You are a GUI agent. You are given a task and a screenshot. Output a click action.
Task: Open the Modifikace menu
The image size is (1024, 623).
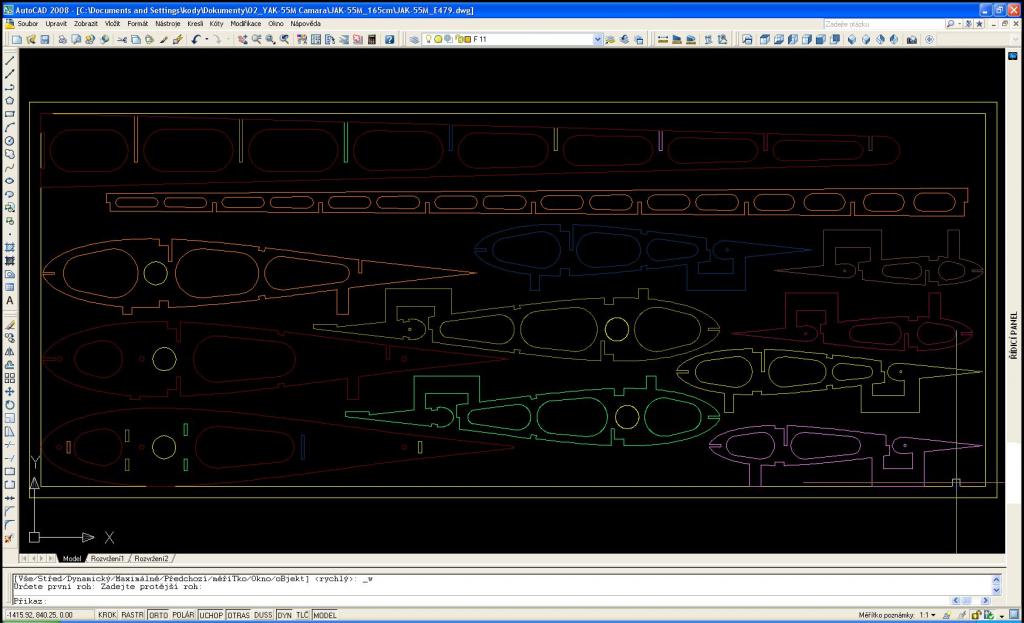(246, 22)
